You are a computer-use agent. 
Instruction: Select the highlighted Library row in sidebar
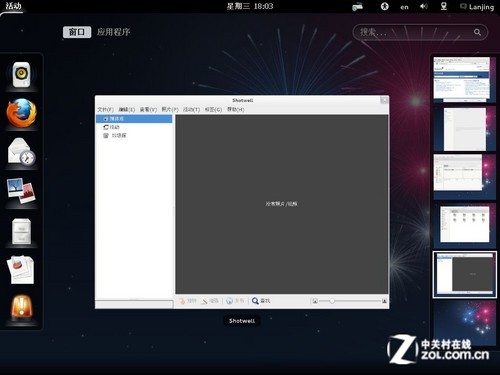[x=134, y=119]
